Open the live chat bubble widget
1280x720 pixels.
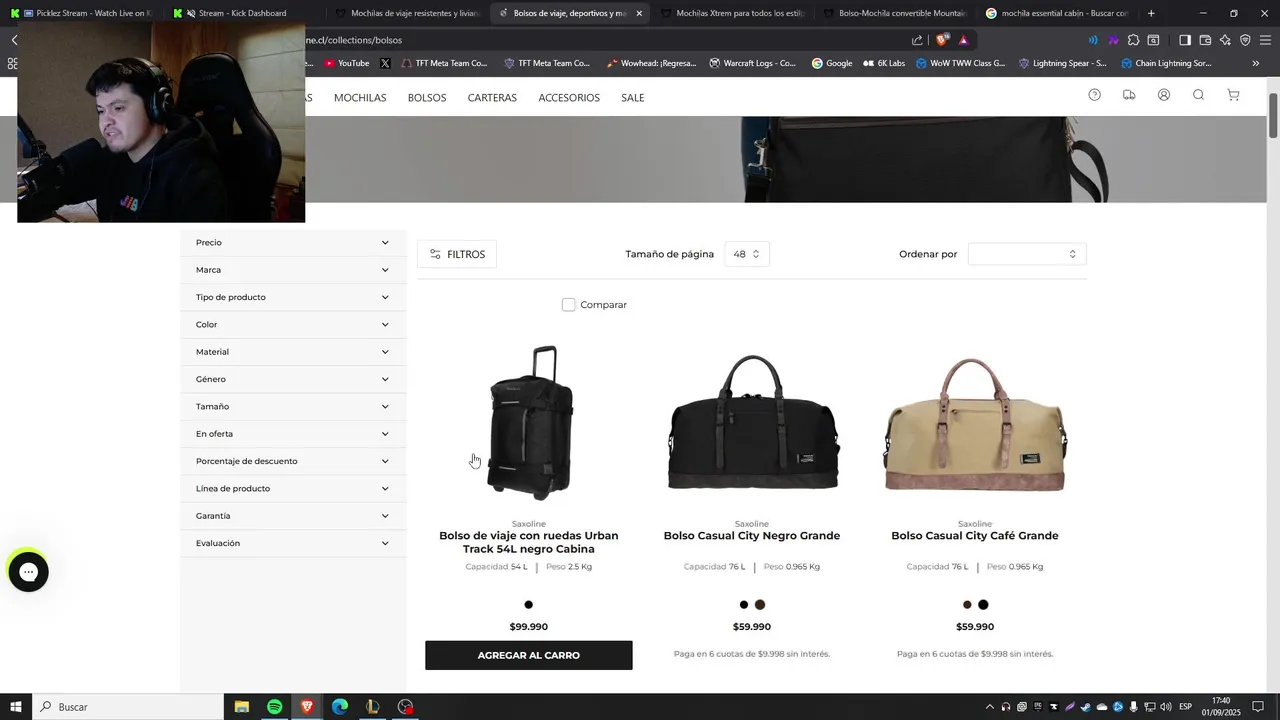[x=28, y=572]
